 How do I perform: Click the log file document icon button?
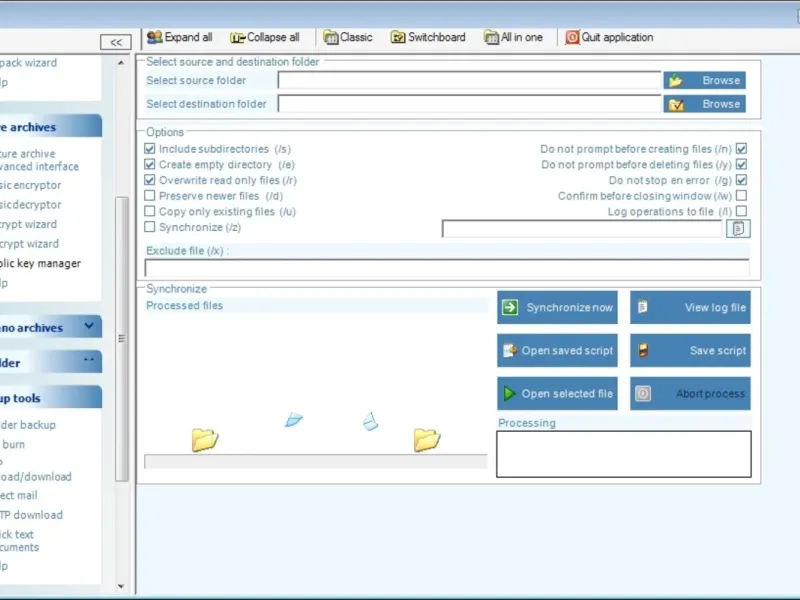tap(738, 229)
